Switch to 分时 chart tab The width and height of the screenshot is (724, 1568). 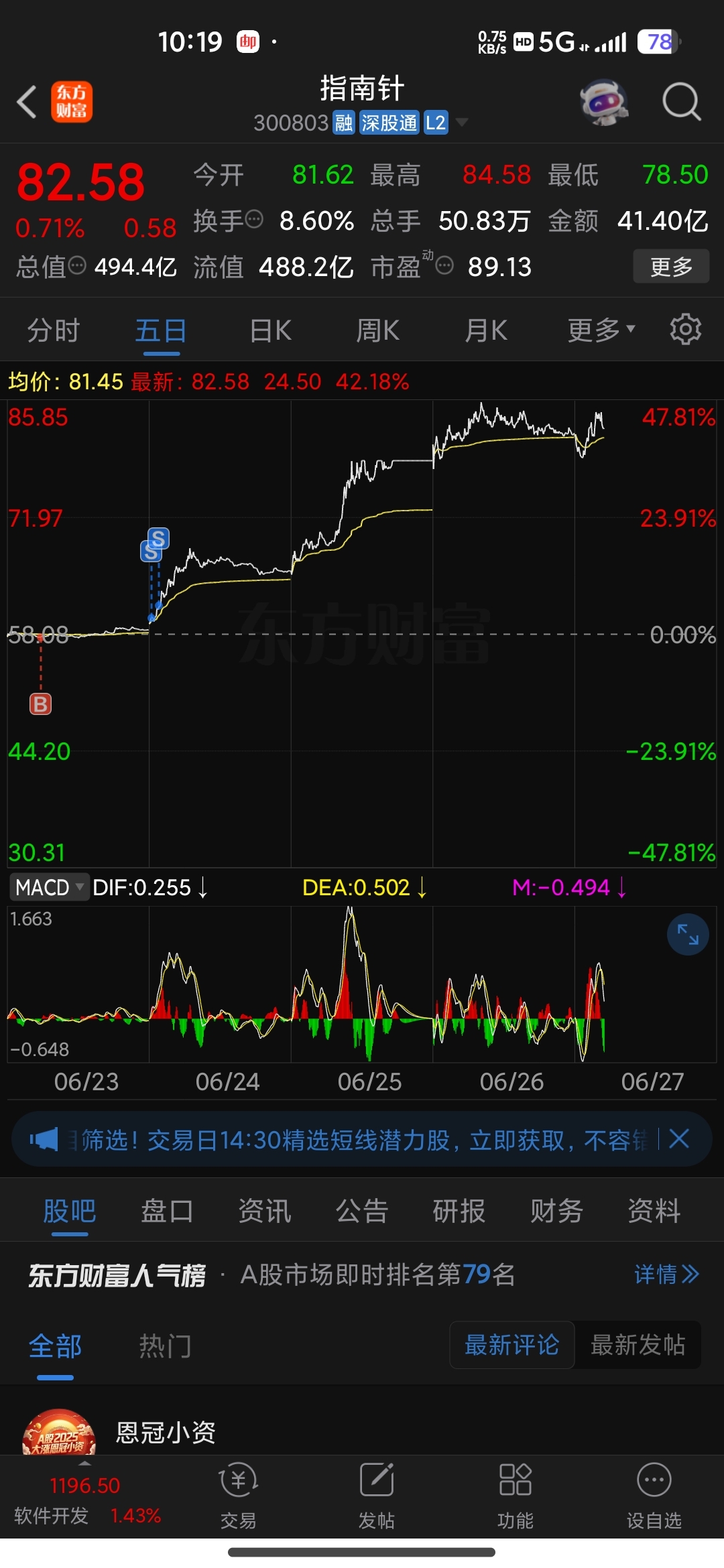[x=54, y=330]
